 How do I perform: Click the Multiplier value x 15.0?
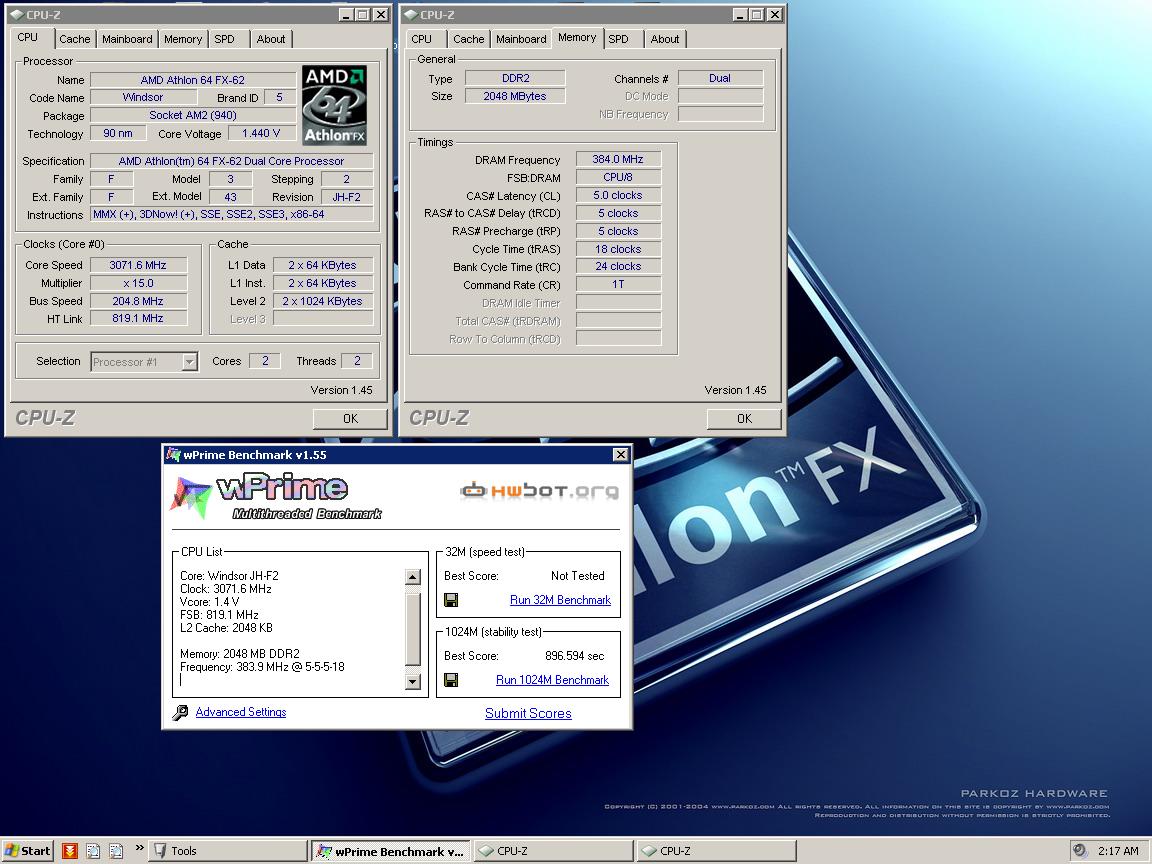[138, 283]
